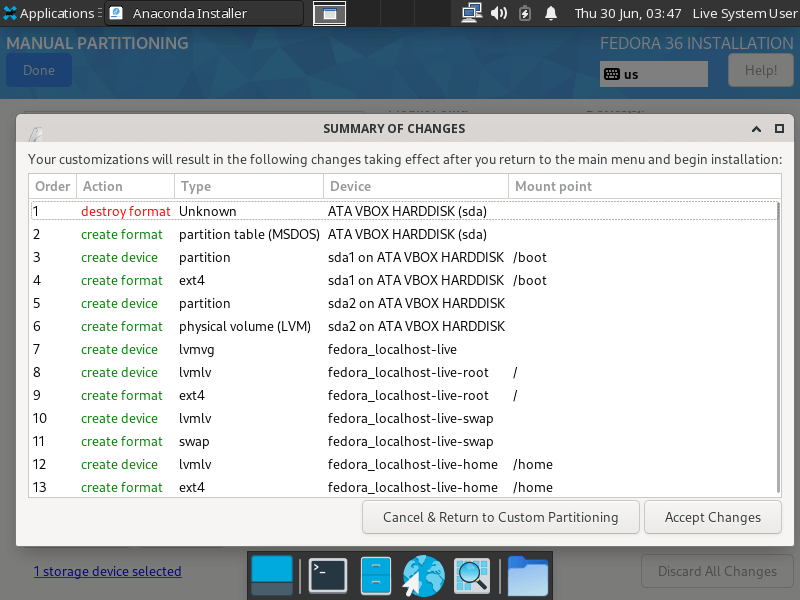Click the Anaconda Installer window icon in taskbar
The image size is (800, 600).
116,13
